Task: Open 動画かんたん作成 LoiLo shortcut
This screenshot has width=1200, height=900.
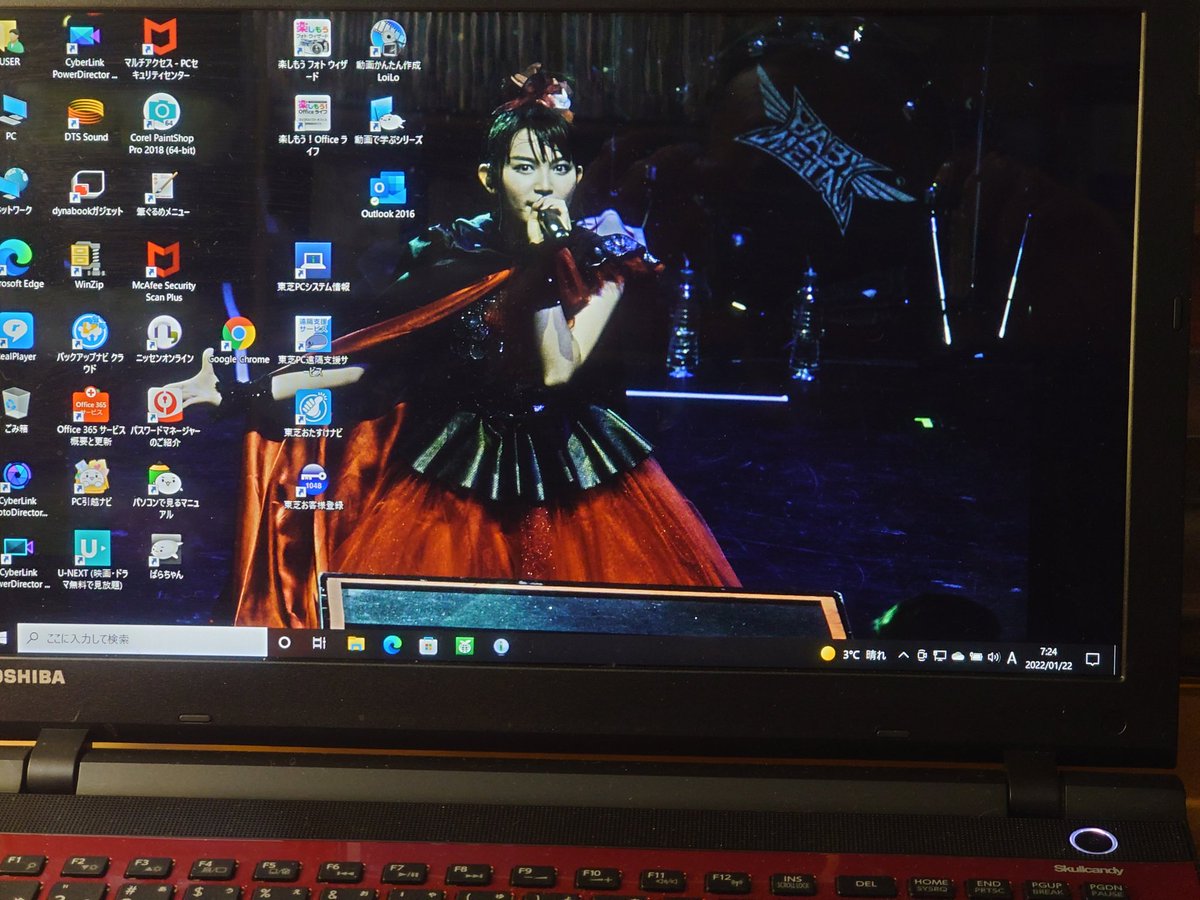Action: pyautogui.click(x=388, y=50)
